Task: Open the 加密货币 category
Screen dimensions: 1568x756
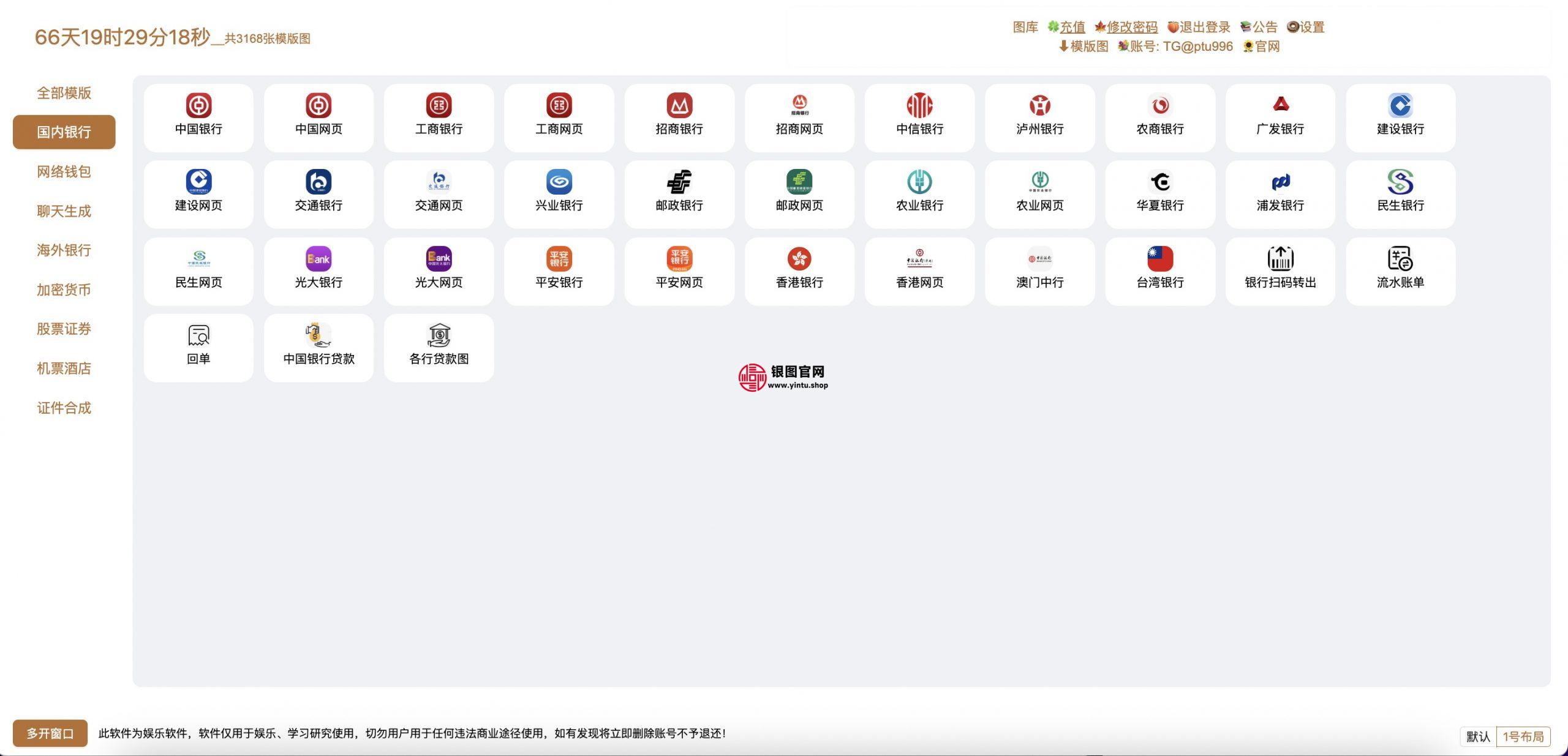Action: click(x=64, y=290)
